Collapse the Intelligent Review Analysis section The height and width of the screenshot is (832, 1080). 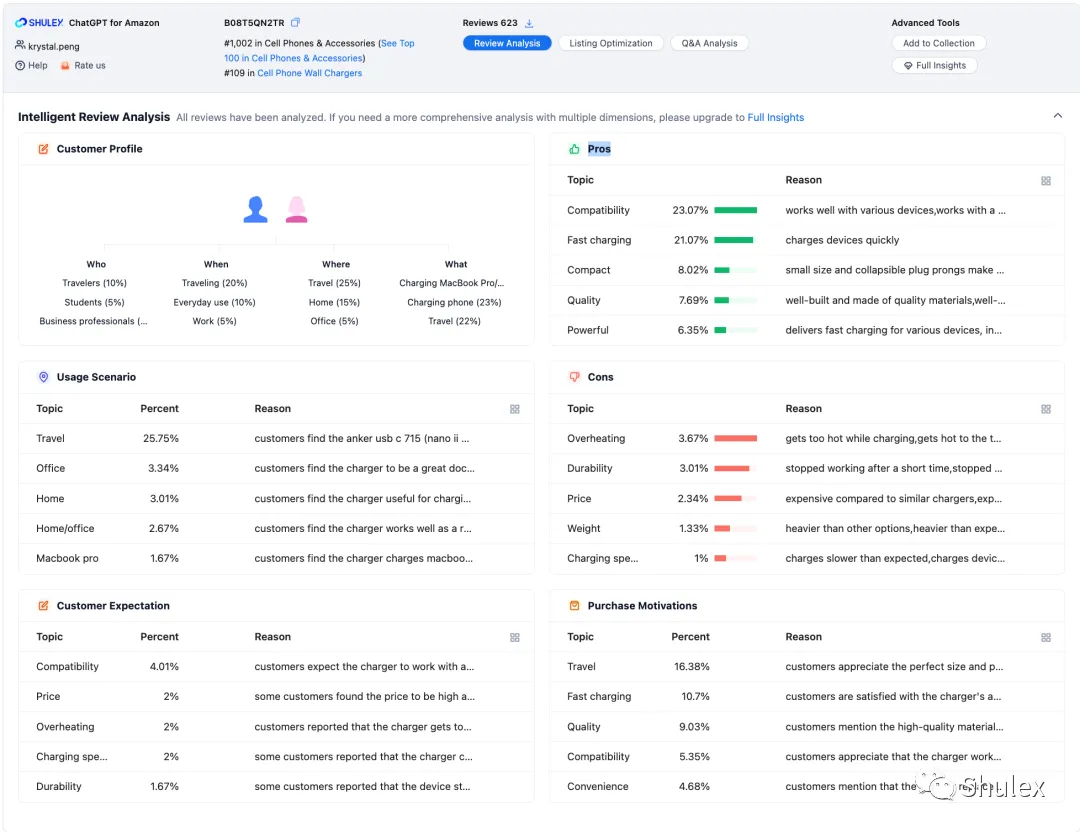(x=1057, y=116)
